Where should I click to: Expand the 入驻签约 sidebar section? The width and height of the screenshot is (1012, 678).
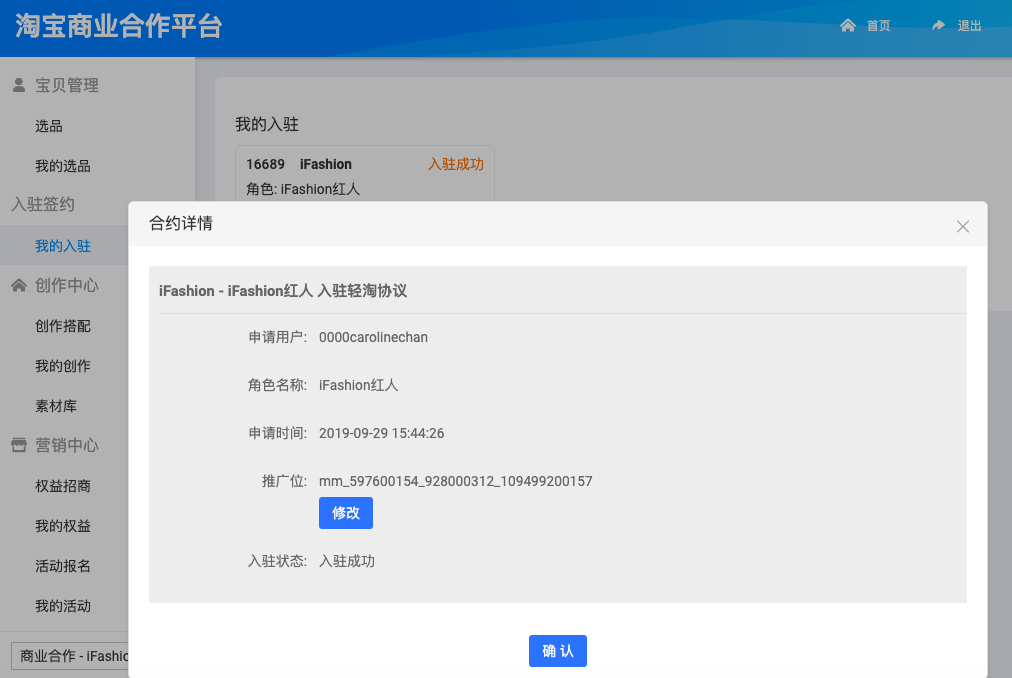(43, 205)
